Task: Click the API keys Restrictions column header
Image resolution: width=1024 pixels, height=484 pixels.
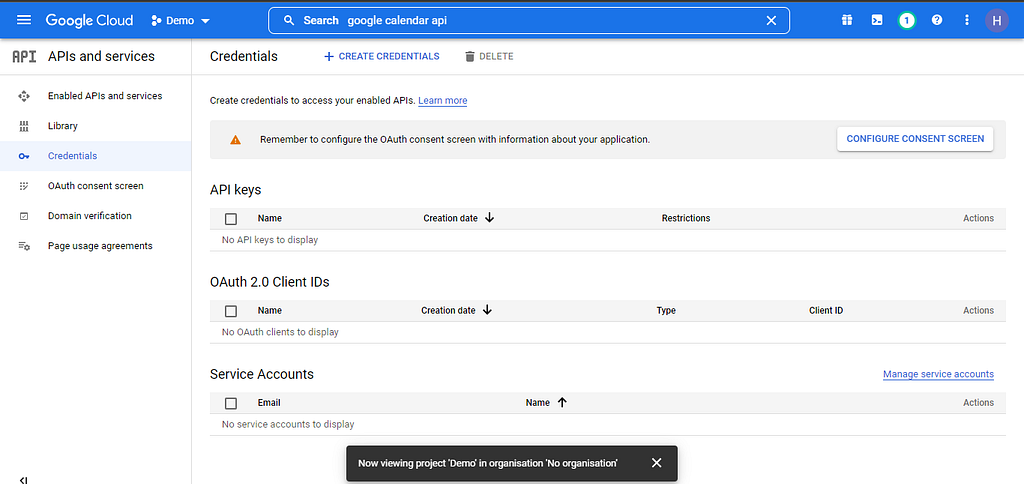Action: pos(686,218)
